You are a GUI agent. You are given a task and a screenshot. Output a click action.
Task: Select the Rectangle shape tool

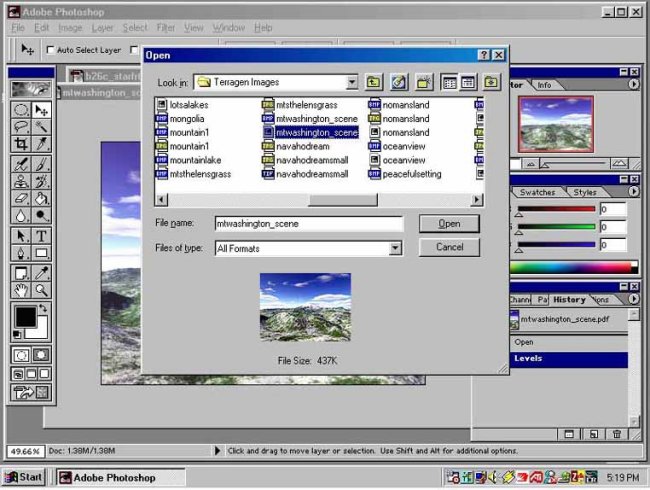pos(41,253)
